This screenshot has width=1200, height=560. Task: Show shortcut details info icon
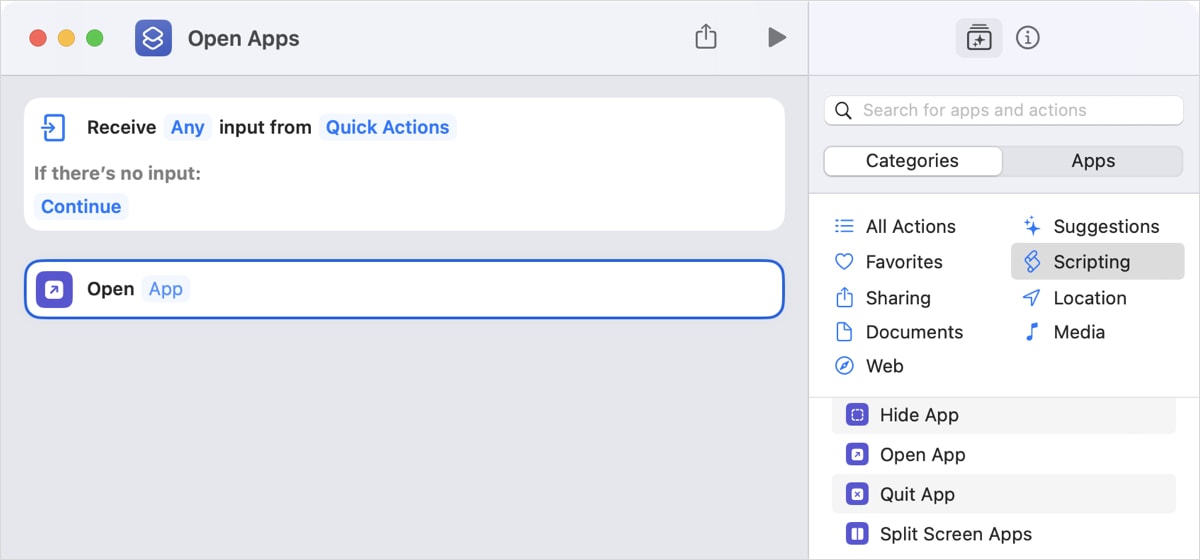1028,38
